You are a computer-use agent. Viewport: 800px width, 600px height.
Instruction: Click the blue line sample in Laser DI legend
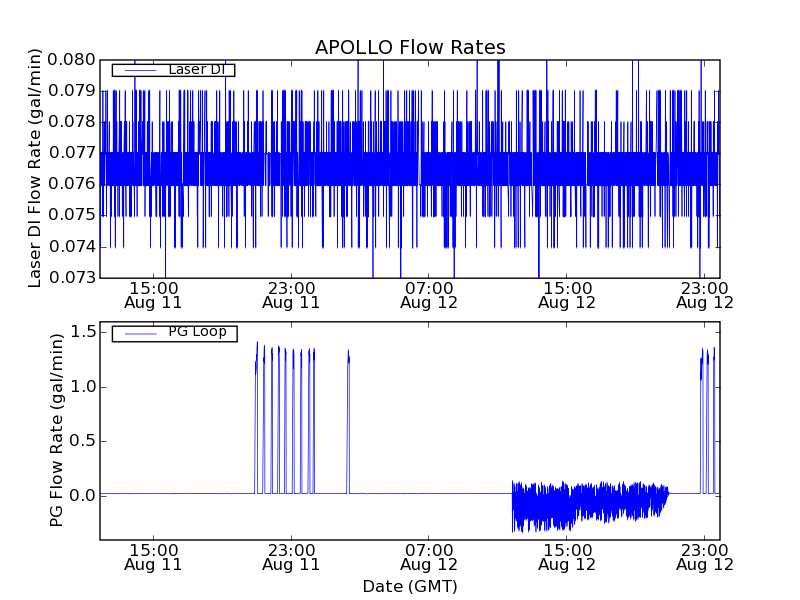[139, 70]
